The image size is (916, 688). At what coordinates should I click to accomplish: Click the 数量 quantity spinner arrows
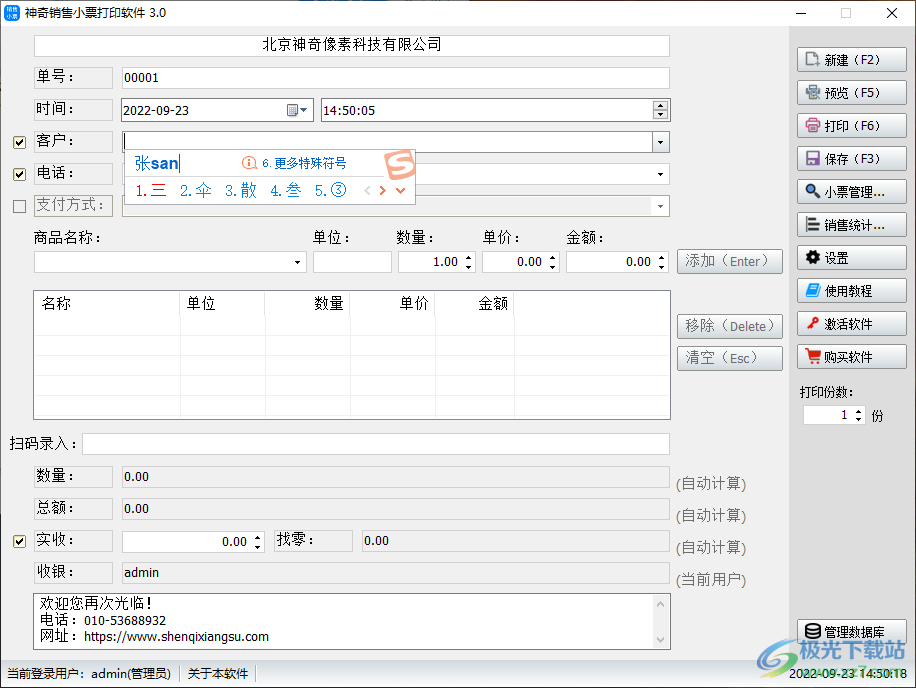coord(469,262)
